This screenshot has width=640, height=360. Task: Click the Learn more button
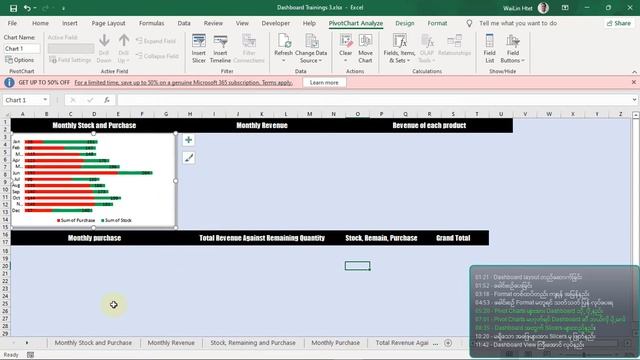[324, 82]
